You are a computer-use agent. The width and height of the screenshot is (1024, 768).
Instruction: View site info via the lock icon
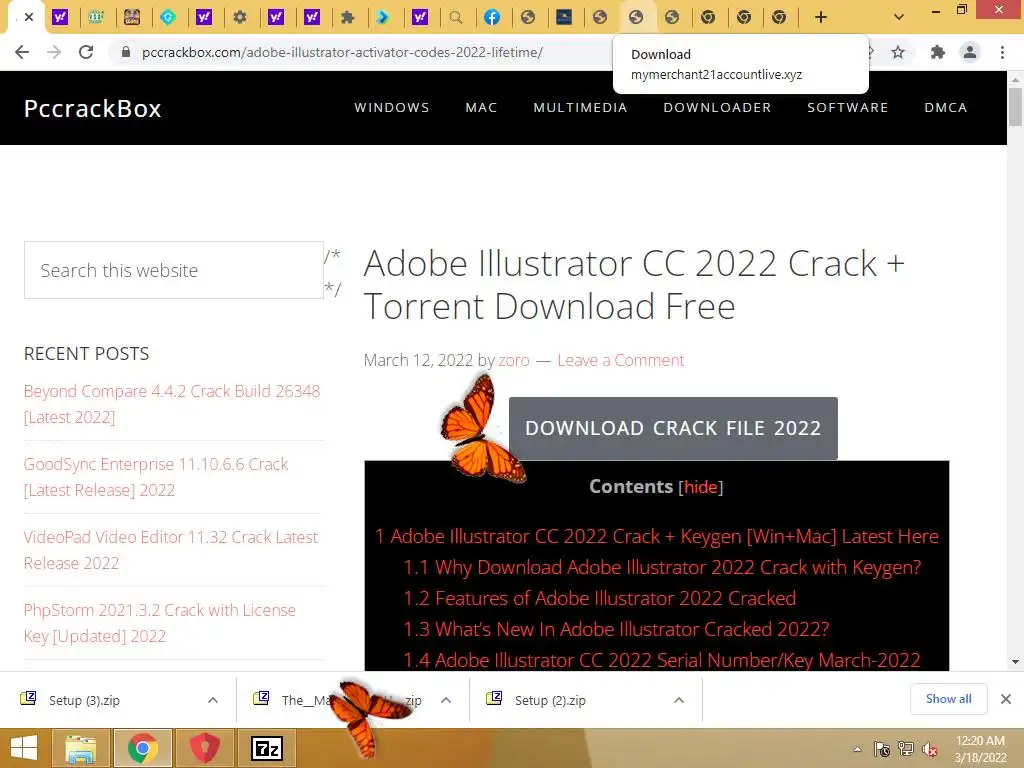pos(126,52)
